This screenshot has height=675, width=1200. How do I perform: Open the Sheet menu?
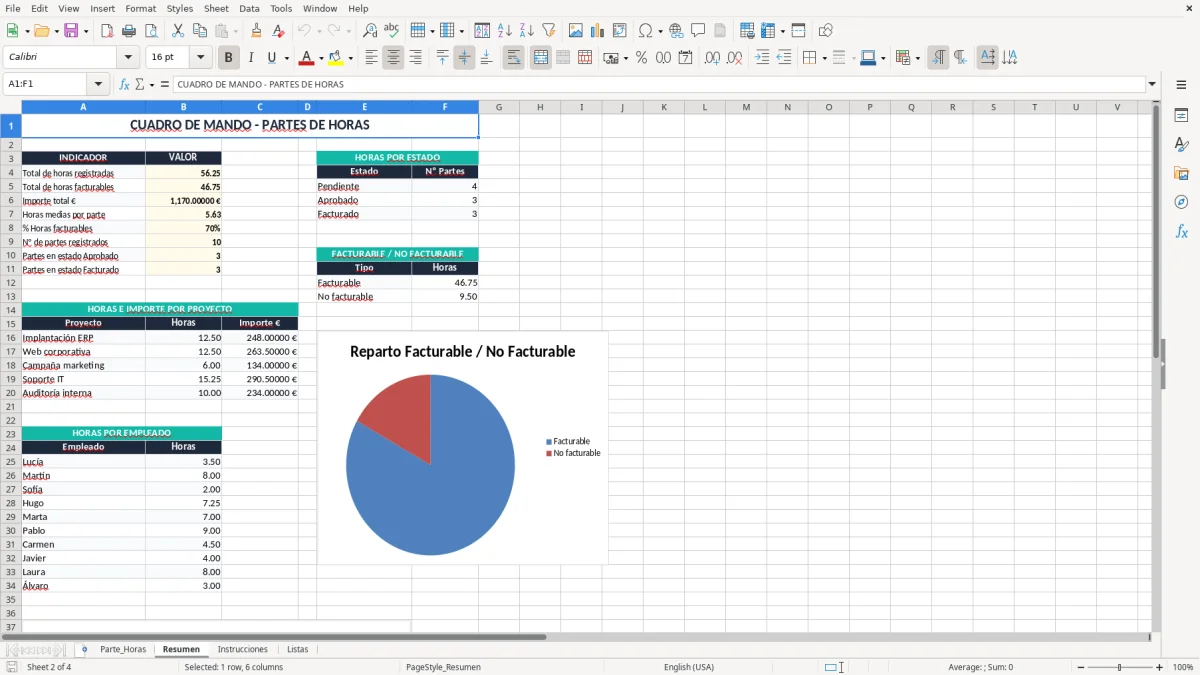[x=216, y=8]
